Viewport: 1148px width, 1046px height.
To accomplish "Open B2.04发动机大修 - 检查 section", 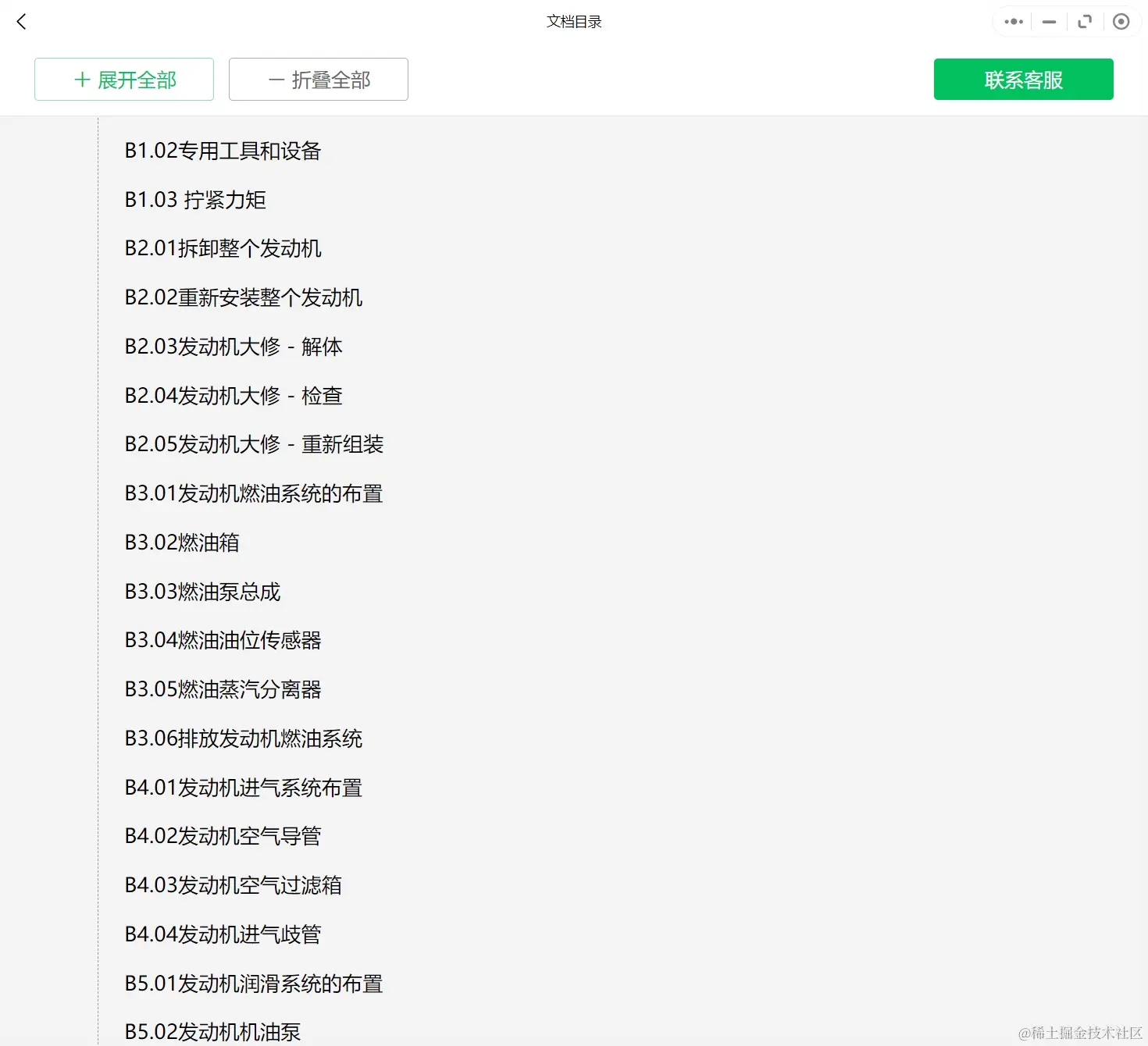I will (234, 396).
